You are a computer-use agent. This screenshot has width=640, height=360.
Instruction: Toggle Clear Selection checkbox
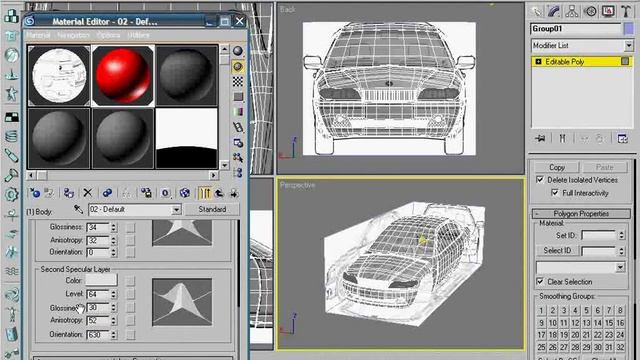pyautogui.click(x=540, y=282)
